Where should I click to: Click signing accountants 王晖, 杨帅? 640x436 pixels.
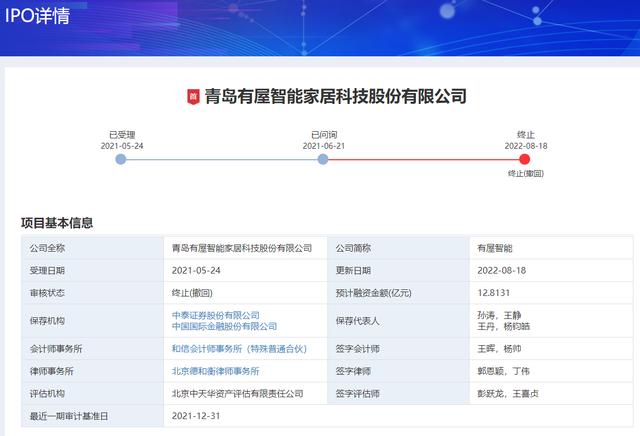click(x=499, y=349)
